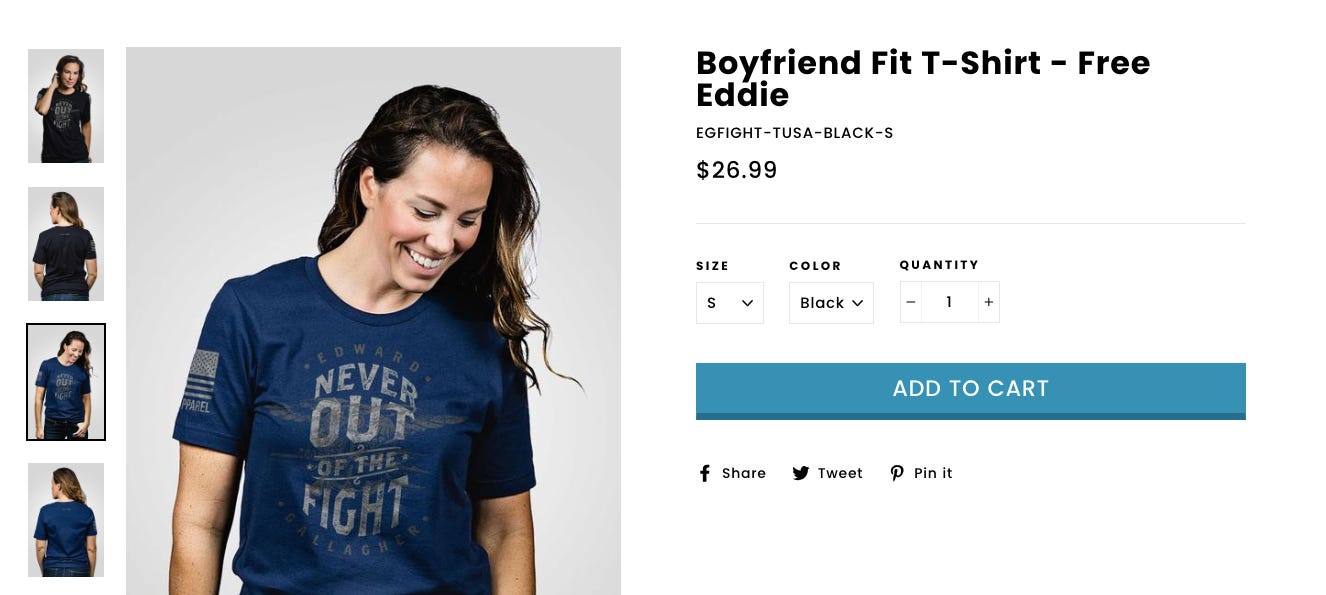Click the chevron arrow in the Size selector
Viewport: 1326px width, 595px height.
coord(747,303)
